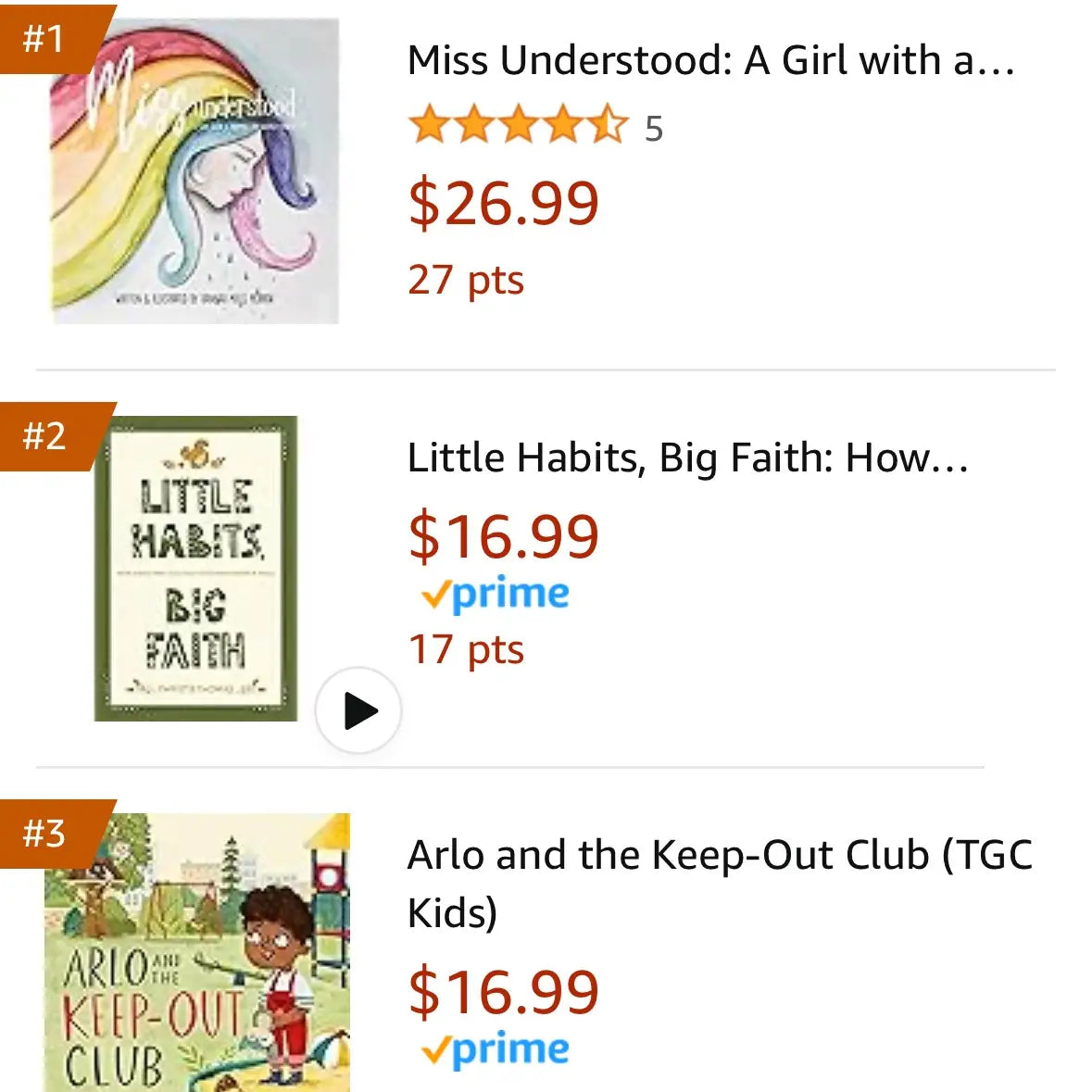The image size is (1092, 1092).
Task: Select Arlo book $16.99 price
Action: point(504,992)
